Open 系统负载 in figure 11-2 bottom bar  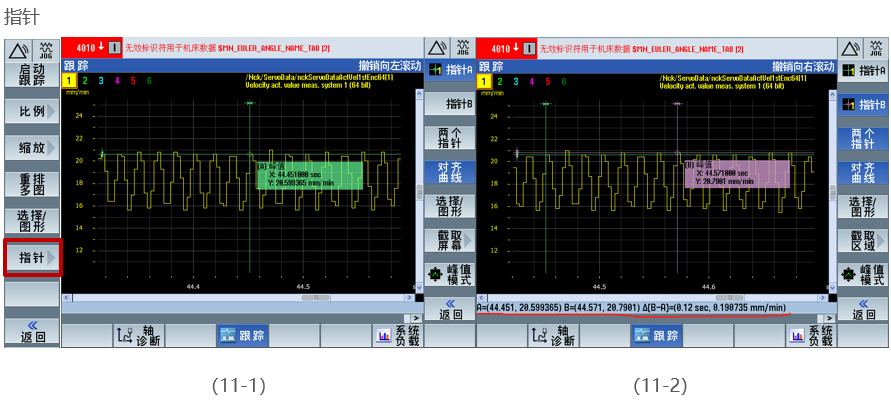[x=812, y=336]
